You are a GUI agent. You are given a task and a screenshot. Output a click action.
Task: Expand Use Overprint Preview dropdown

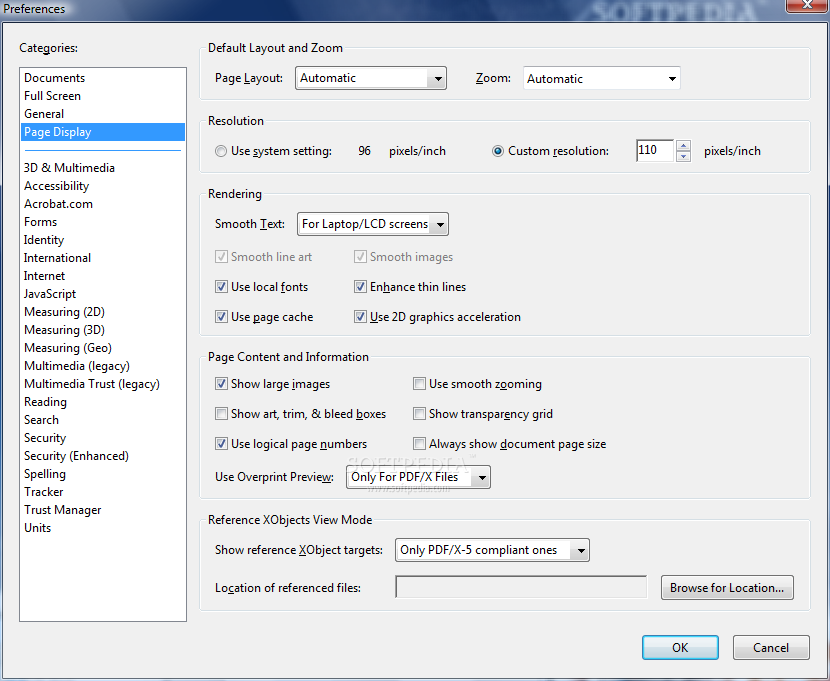point(418,477)
